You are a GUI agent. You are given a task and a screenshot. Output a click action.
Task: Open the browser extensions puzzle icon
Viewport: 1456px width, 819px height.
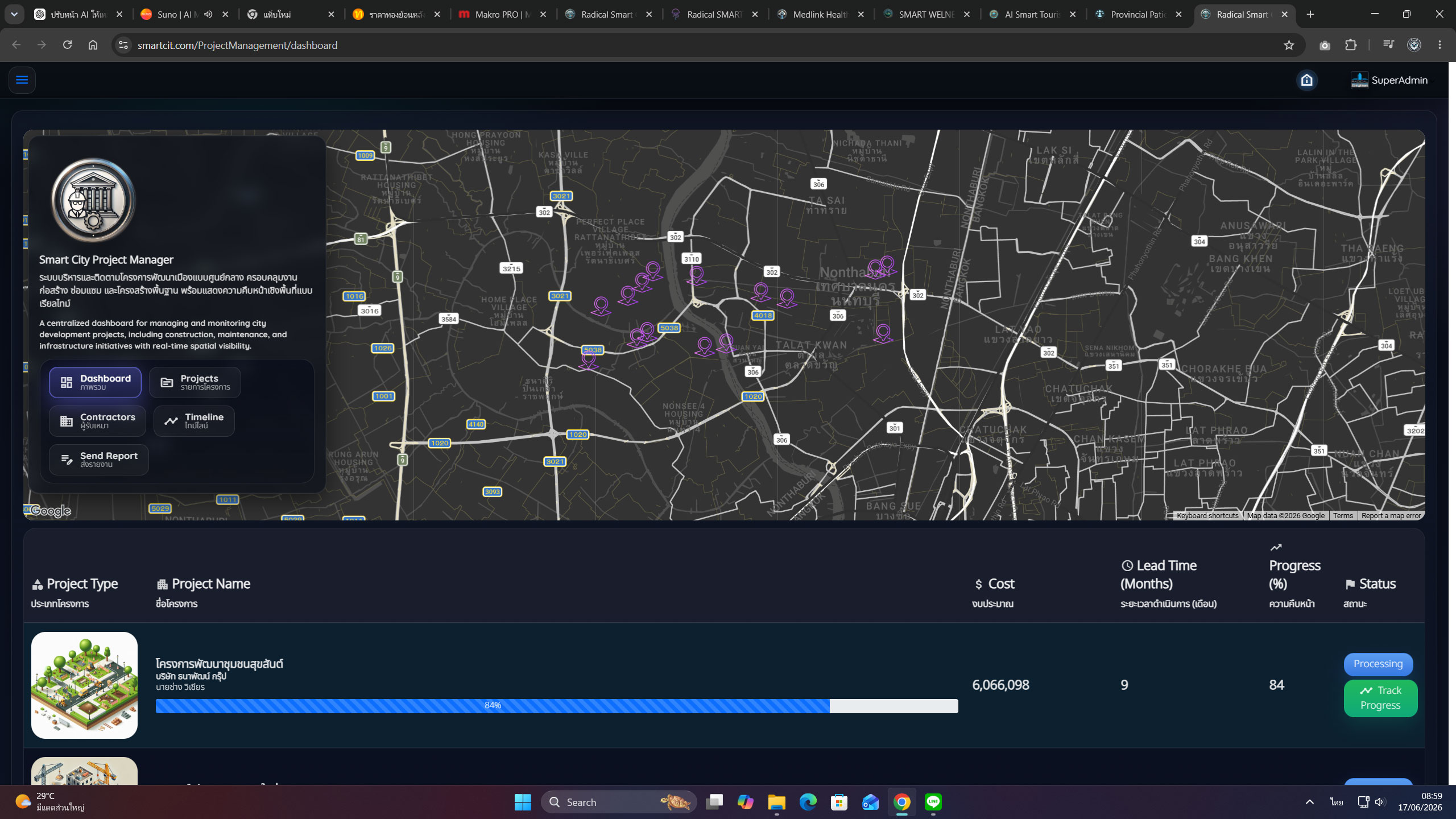coord(1351,45)
